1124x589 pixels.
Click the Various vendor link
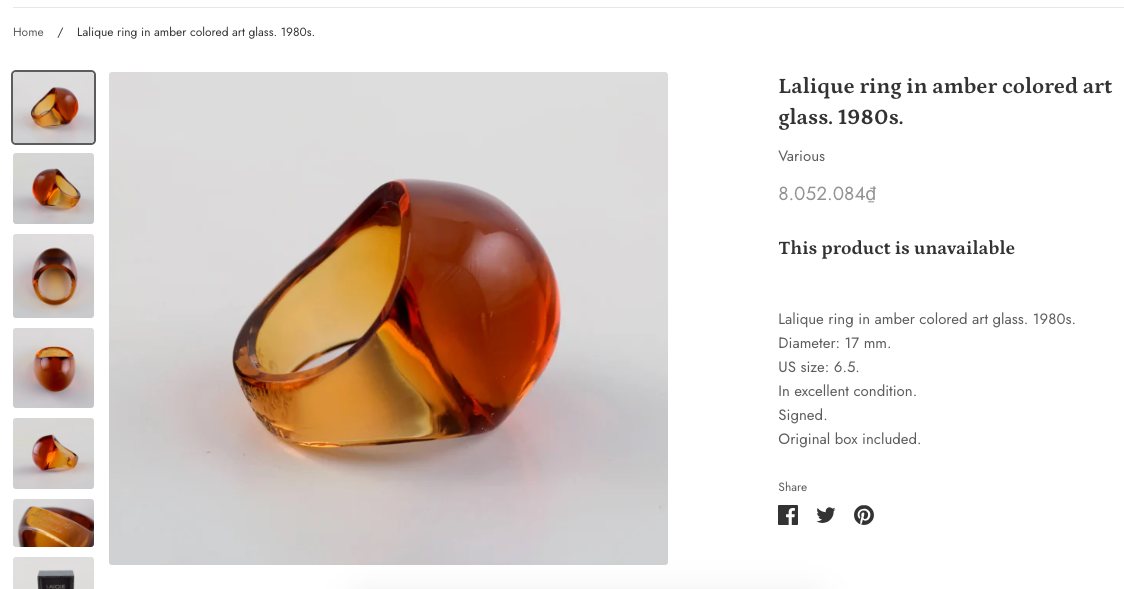point(801,156)
